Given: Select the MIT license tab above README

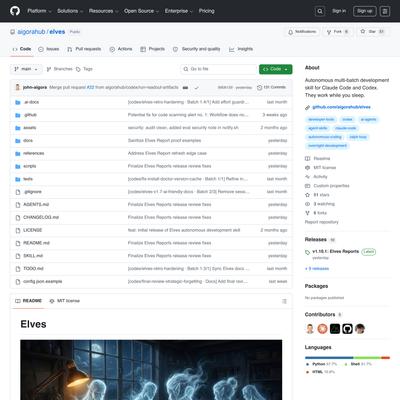Looking at the screenshot, I should click(x=65, y=301).
